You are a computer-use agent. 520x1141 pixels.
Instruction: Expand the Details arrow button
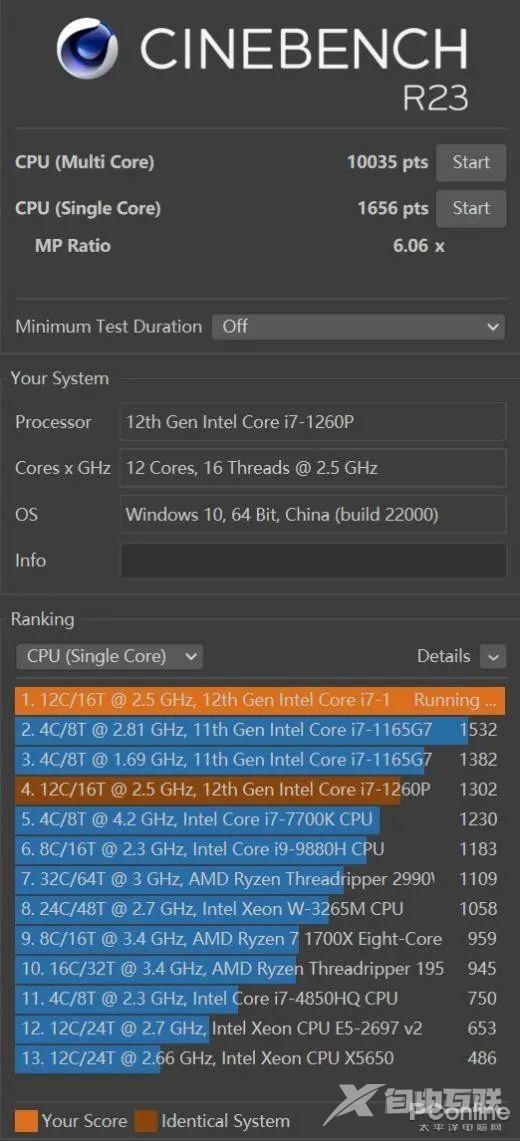coord(492,656)
